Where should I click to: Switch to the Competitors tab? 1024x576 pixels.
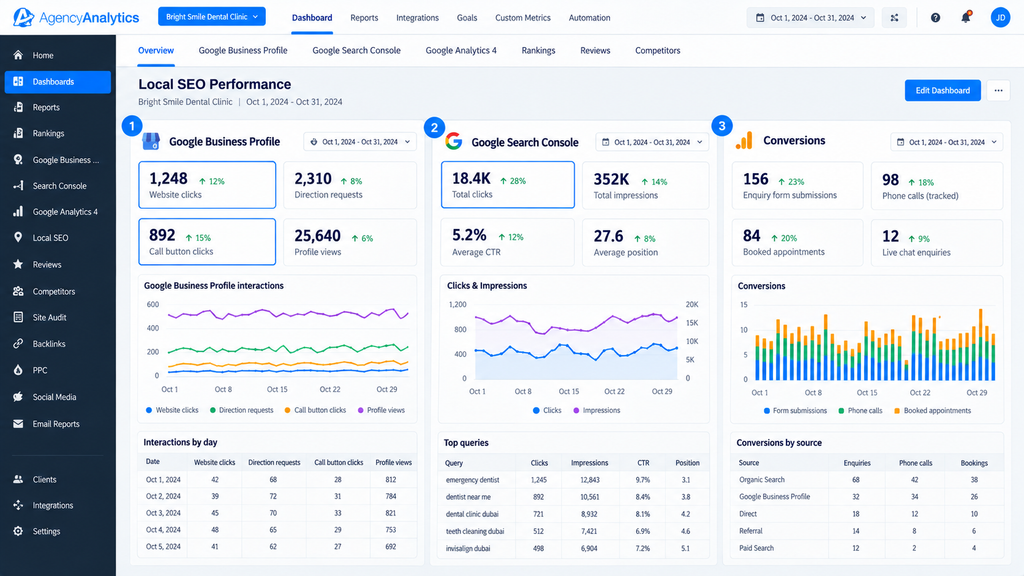pyautogui.click(x=658, y=50)
